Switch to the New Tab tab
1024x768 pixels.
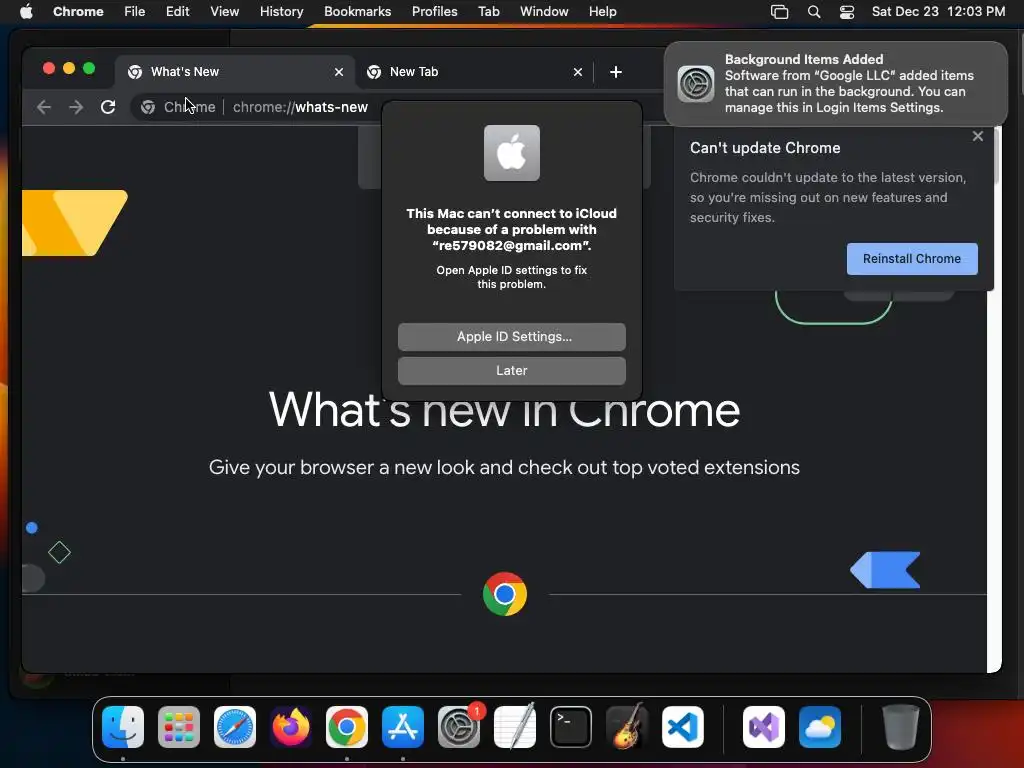click(474, 72)
